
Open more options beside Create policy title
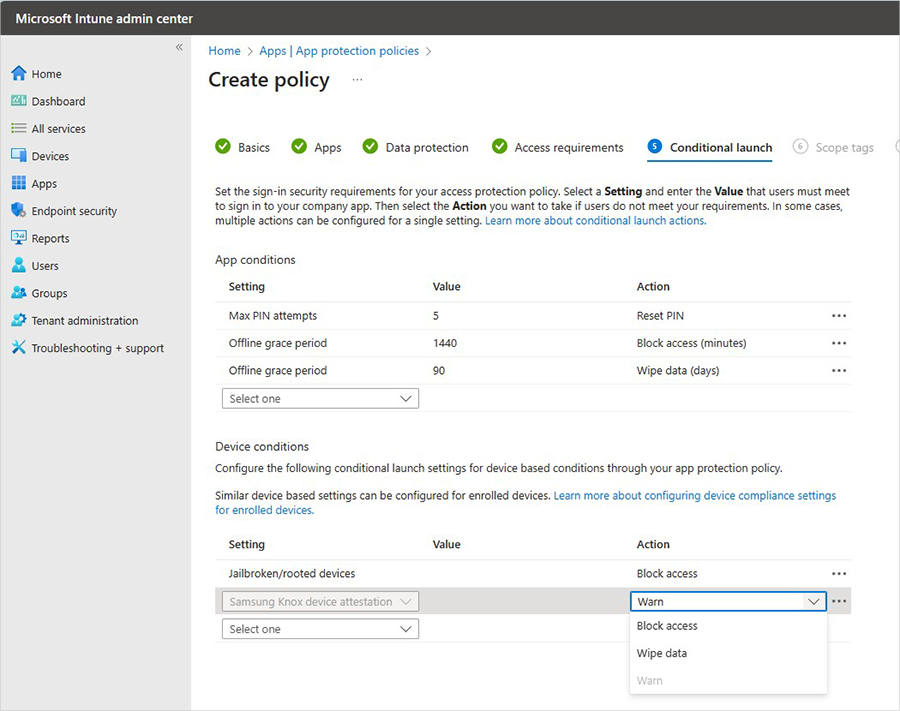[x=357, y=80]
